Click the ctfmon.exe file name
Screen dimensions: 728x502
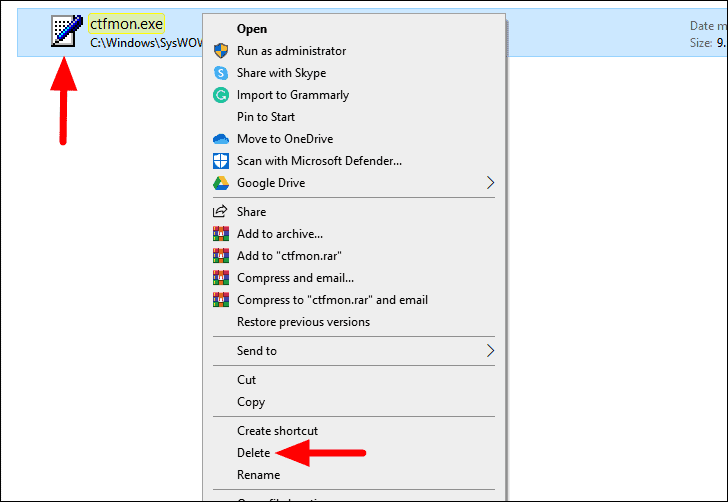coord(126,24)
